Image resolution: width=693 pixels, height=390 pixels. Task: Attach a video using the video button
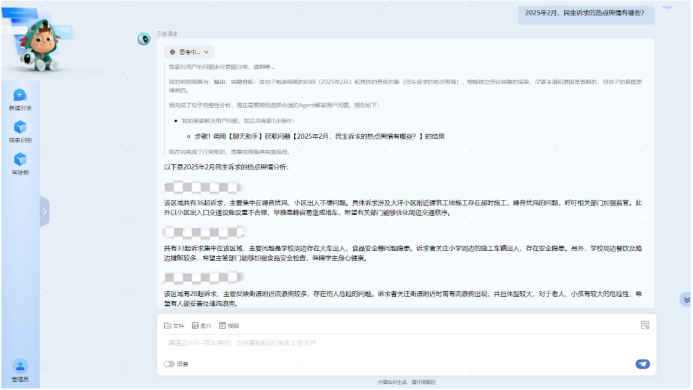(229, 325)
